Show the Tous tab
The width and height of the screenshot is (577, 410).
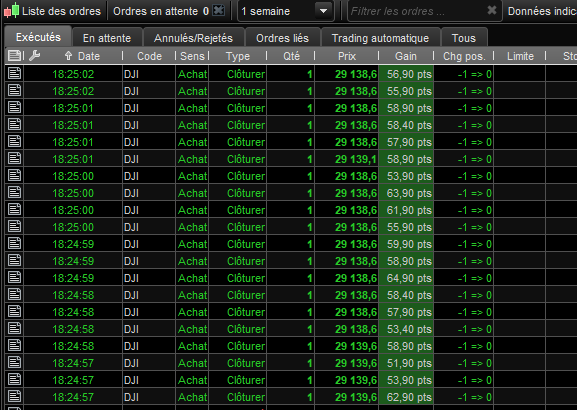[464, 38]
